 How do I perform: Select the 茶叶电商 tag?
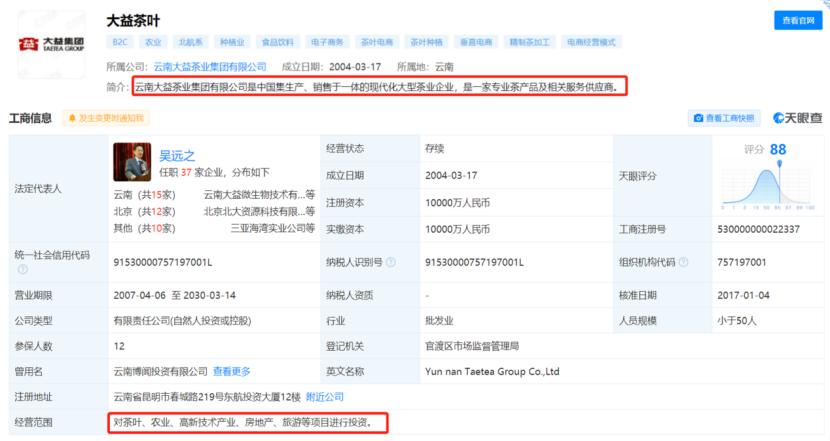pos(377,42)
